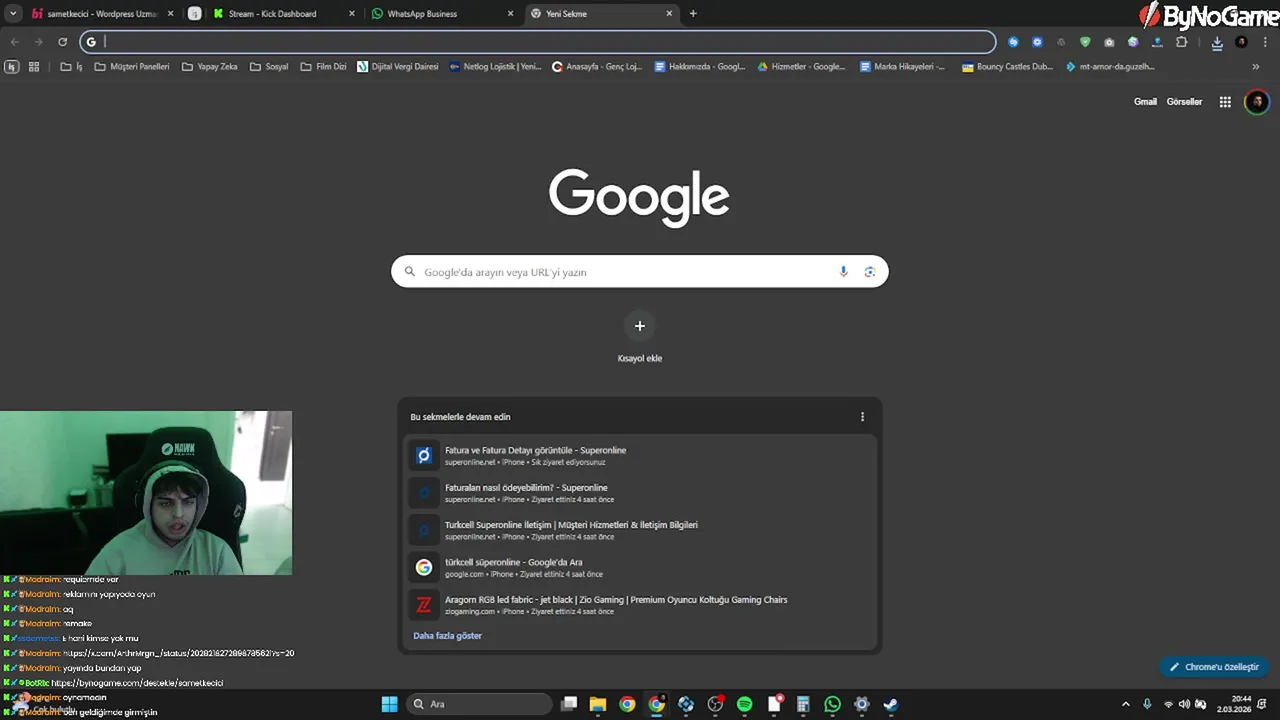The width and height of the screenshot is (1280, 720).
Task: Open WhatsApp from taskbar
Action: (x=832, y=704)
